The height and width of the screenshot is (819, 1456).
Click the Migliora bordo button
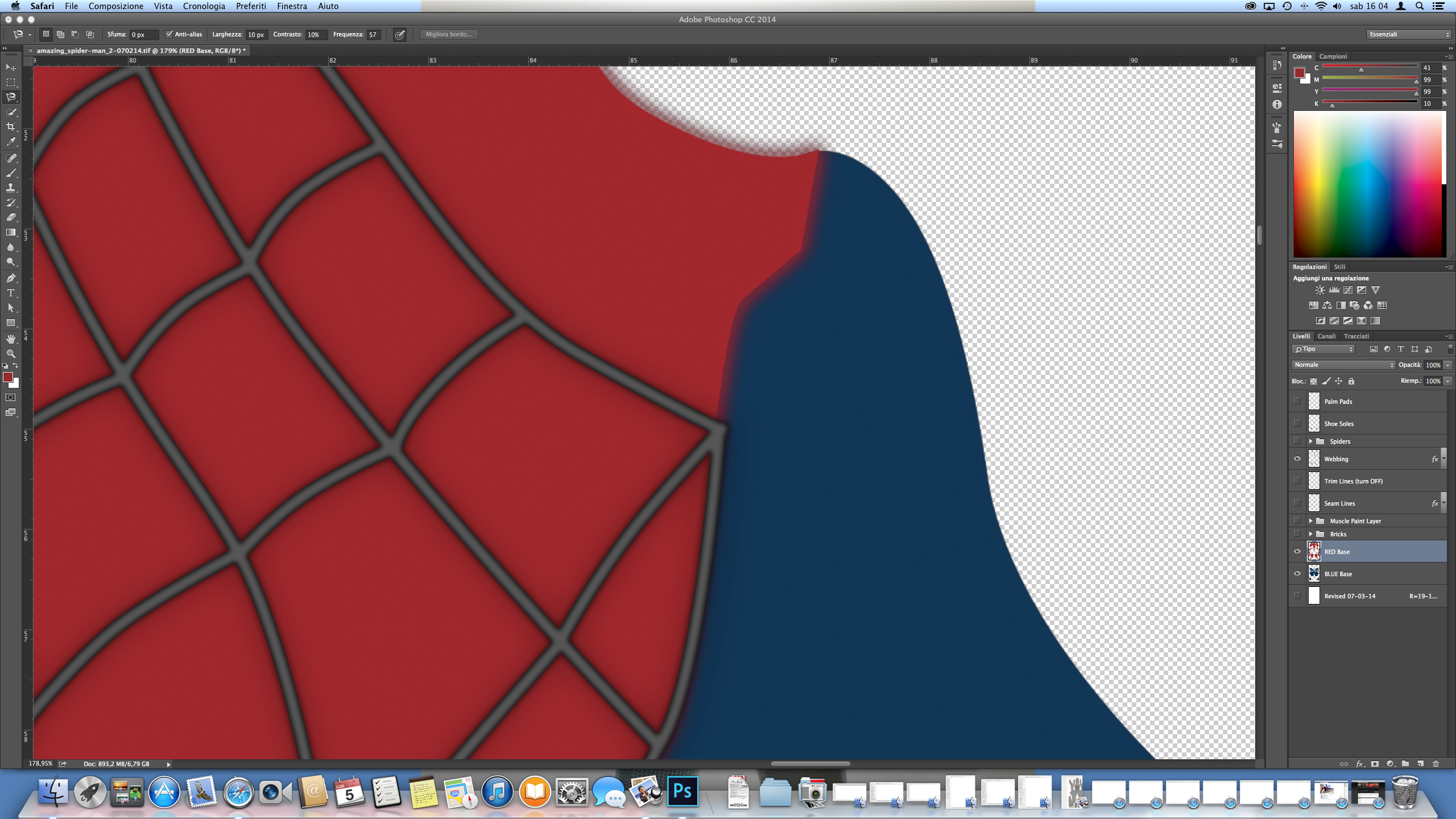point(449,35)
